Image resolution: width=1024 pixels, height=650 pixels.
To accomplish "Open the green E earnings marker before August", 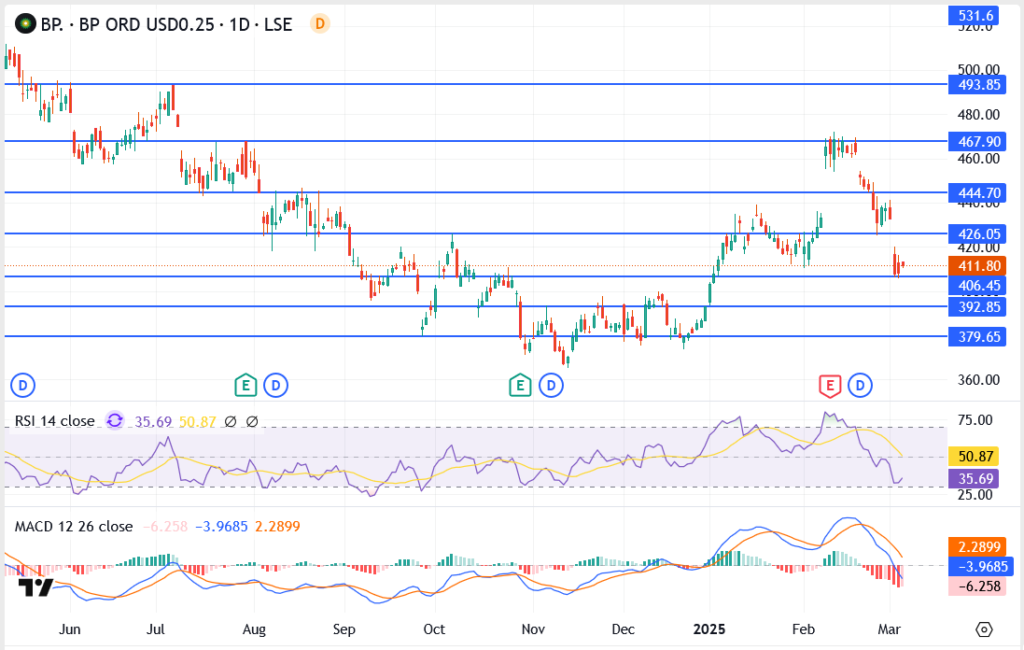I will click(x=244, y=384).
